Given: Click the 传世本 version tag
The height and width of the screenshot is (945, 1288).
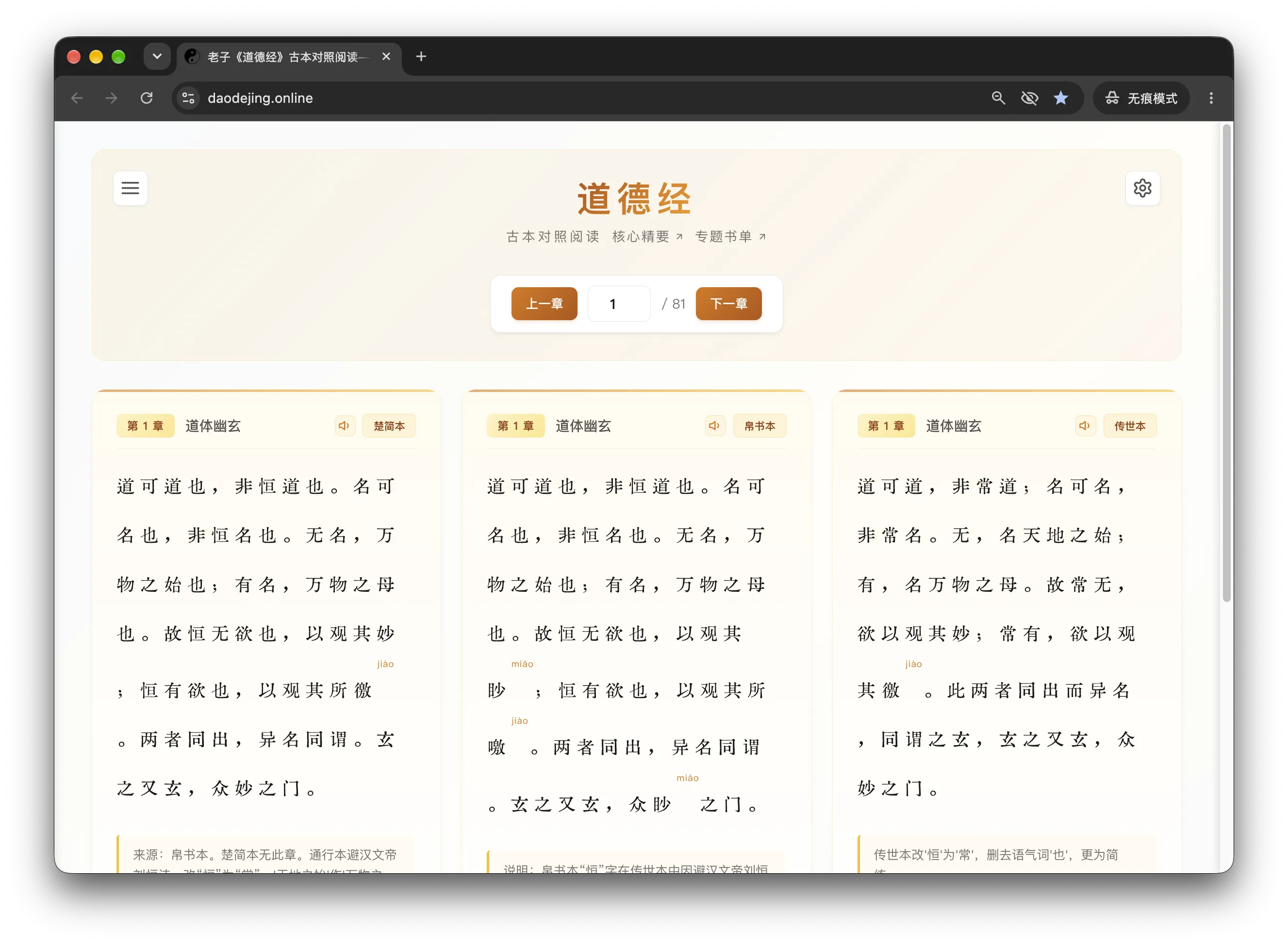Looking at the screenshot, I should [1129, 425].
